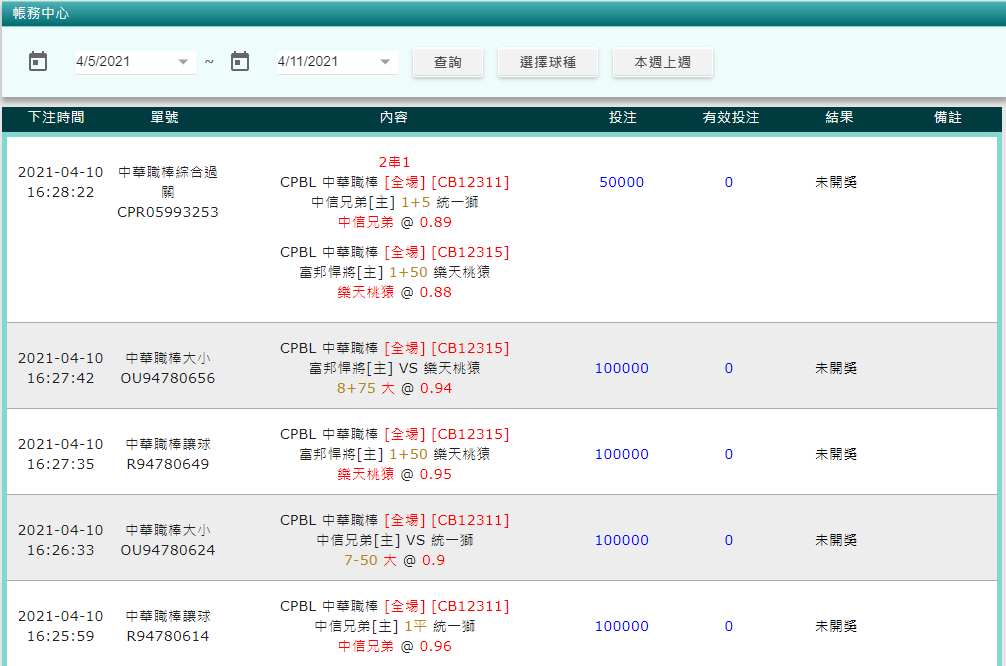1006x666 pixels.
Task: Click 樂天桃猿 @ 0.95 pick
Action: pyautogui.click(x=395, y=475)
